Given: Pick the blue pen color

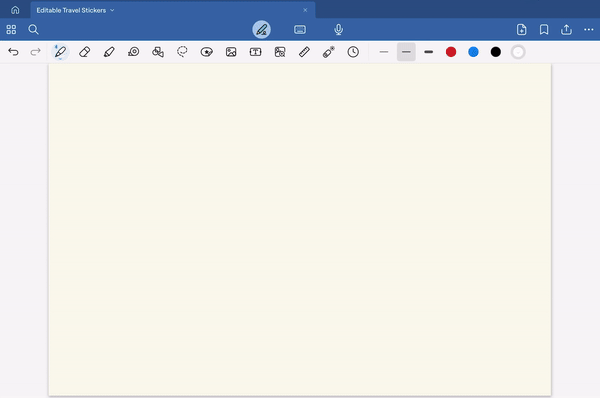Looking at the screenshot, I should point(473,52).
